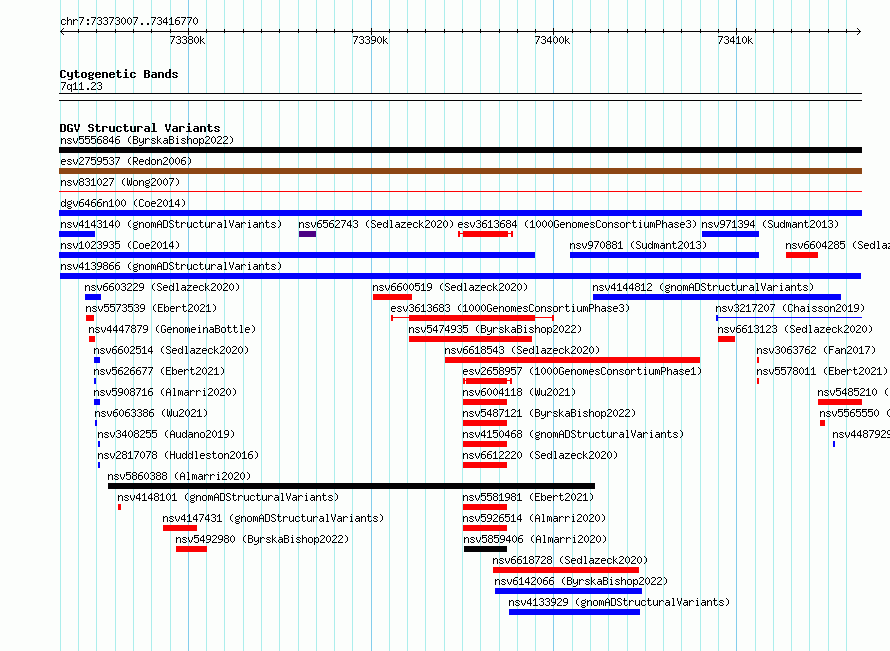890x651 pixels.
Task: Click the blue bar for dgv6466n100
Action: [460, 213]
